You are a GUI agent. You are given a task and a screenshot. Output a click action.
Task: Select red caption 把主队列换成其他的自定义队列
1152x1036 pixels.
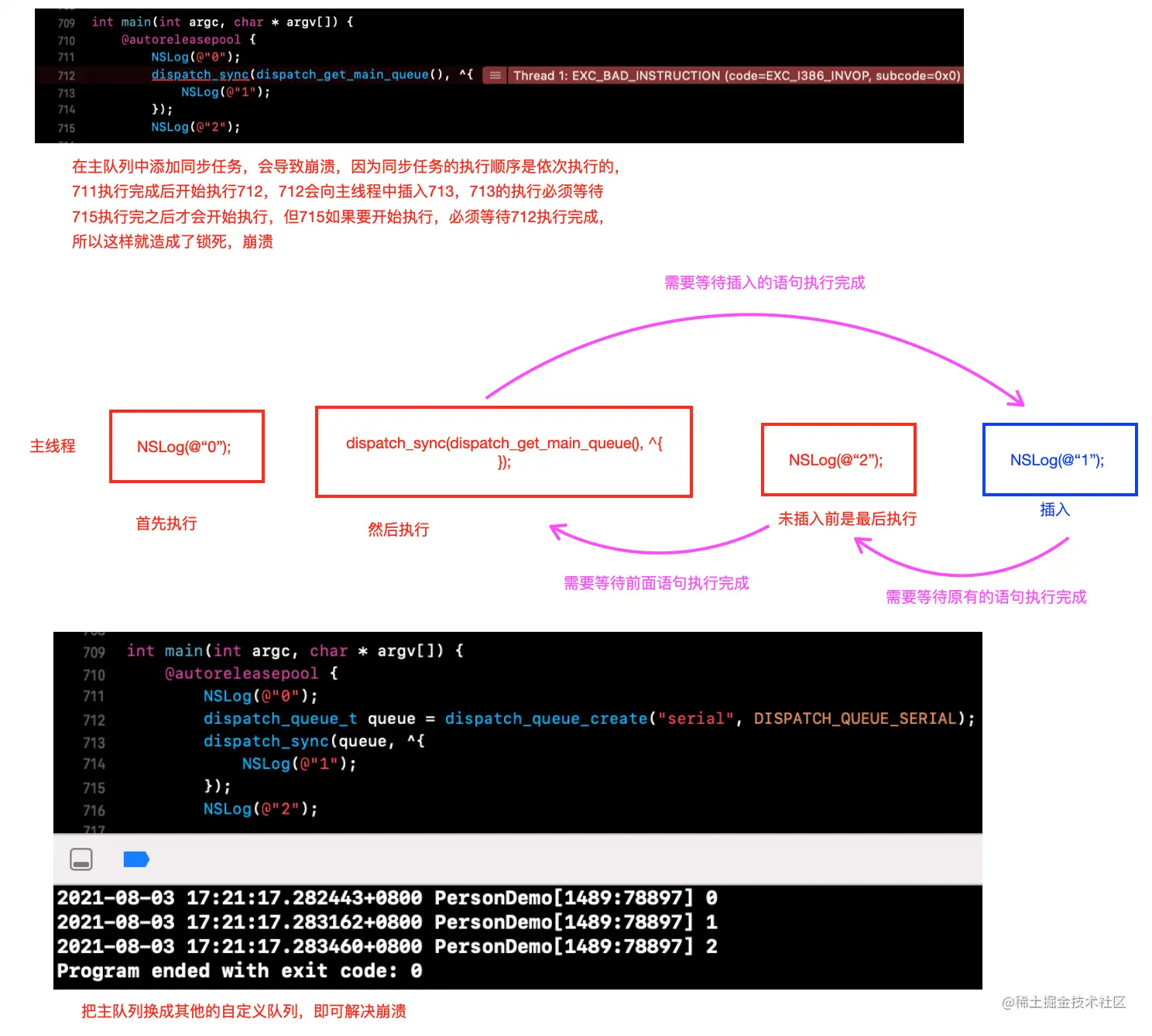point(244,1011)
